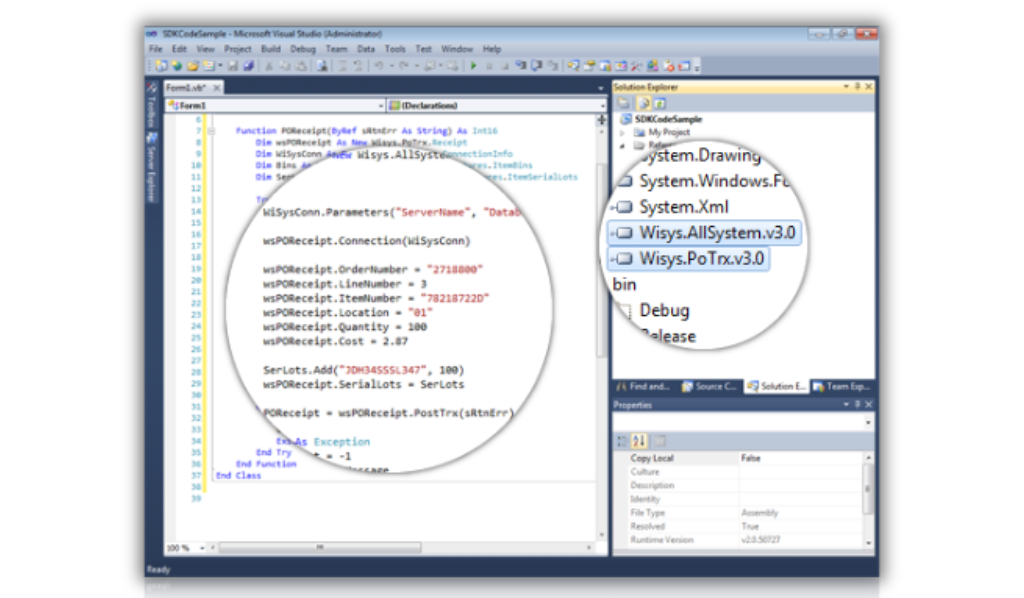
Task: Click the Save icon in the toolbar
Action: pos(232,66)
